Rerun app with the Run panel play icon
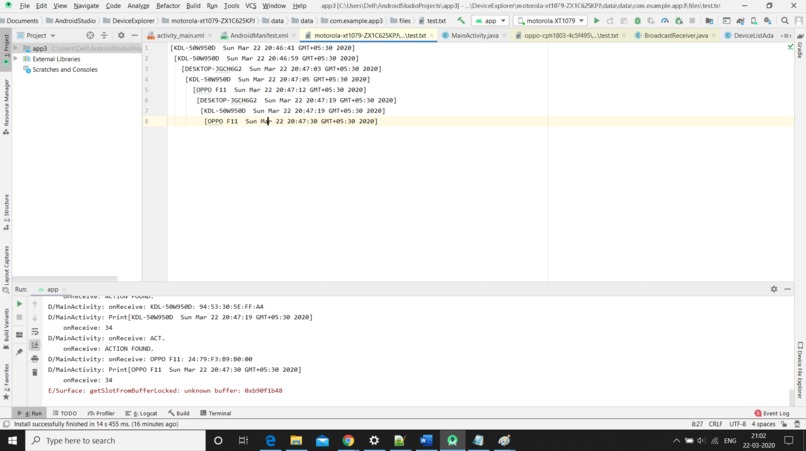The height and width of the screenshot is (451, 806). pos(19,304)
